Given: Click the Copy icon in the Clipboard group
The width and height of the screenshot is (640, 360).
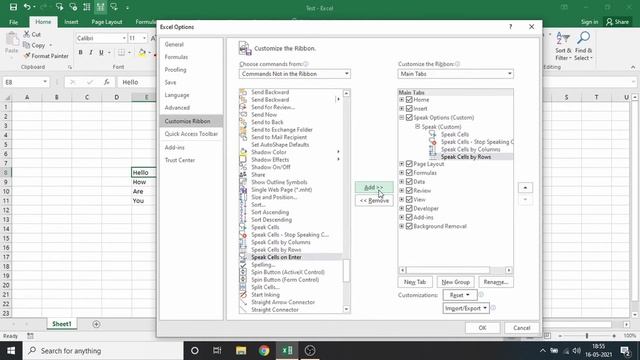Looking at the screenshot, I should pyautogui.click(x=27, y=45).
